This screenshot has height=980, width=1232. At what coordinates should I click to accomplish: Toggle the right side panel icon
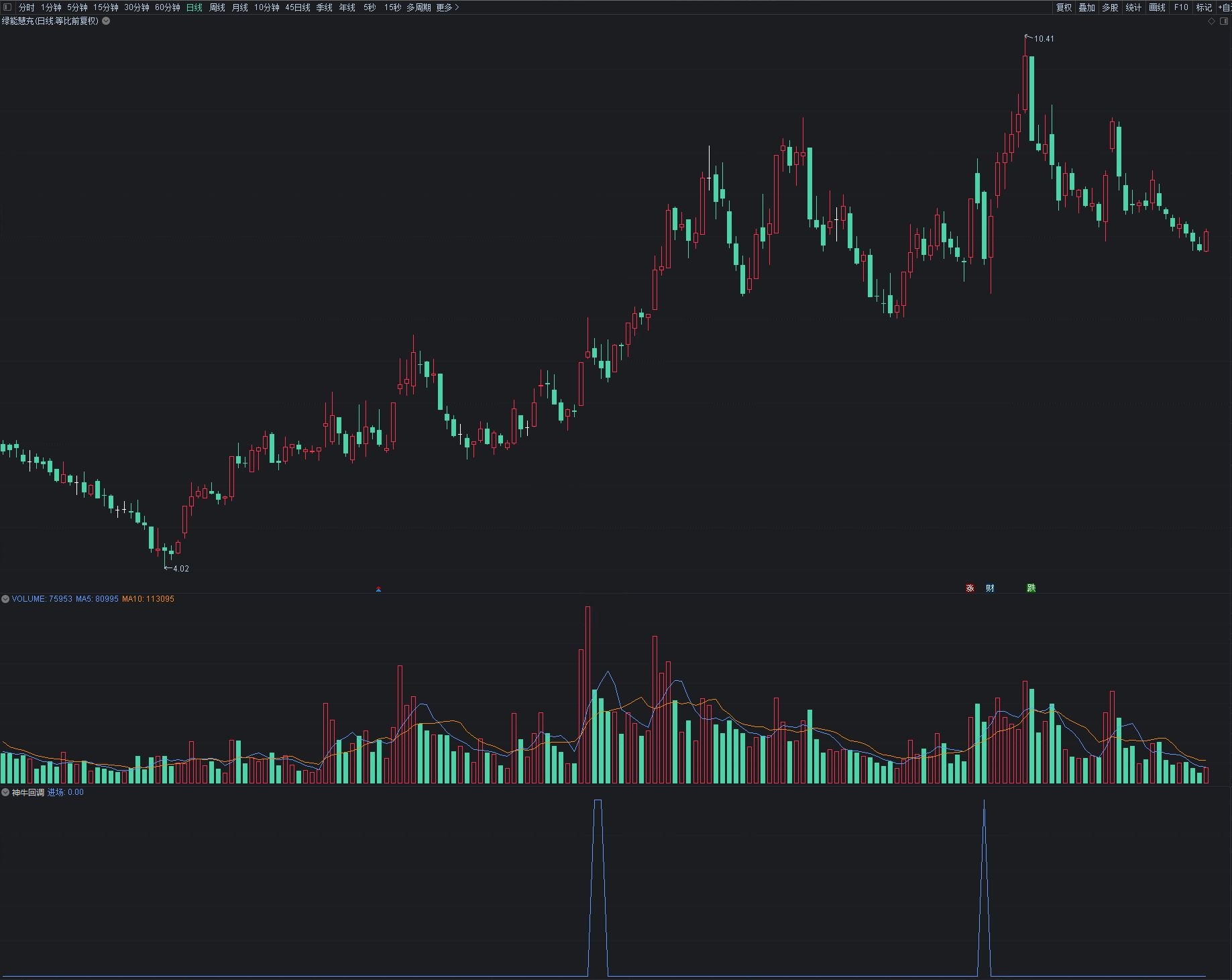coord(1224,21)
